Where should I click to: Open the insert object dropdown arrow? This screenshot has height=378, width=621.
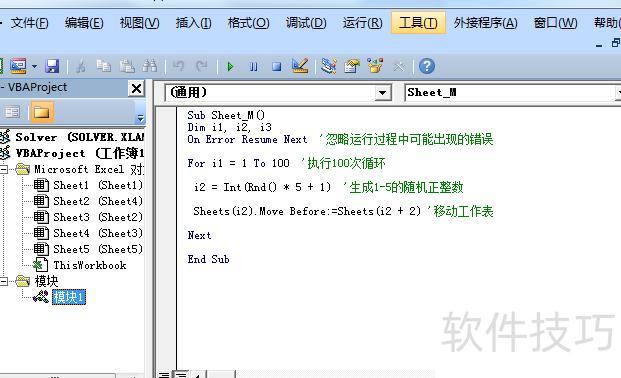point(34,66)
